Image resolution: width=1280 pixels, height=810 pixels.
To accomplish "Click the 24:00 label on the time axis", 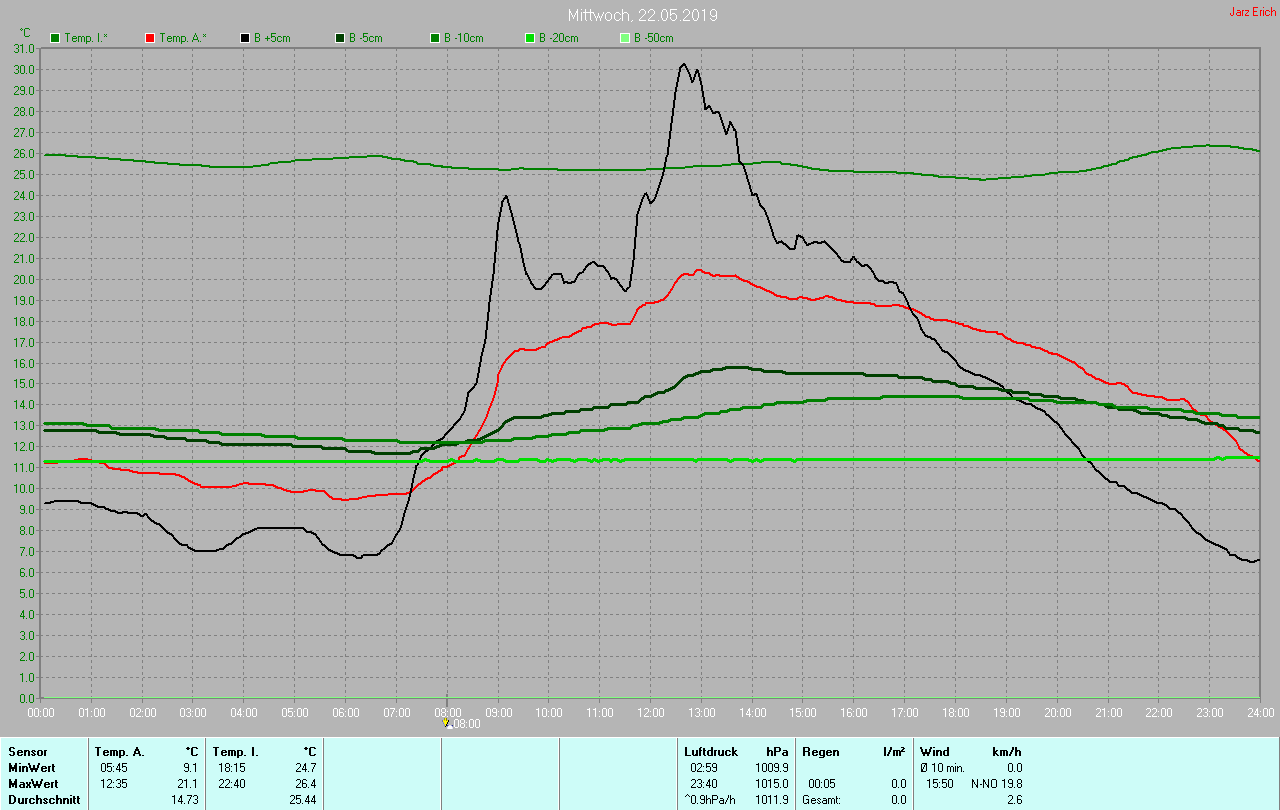I will coord(1260,712).
